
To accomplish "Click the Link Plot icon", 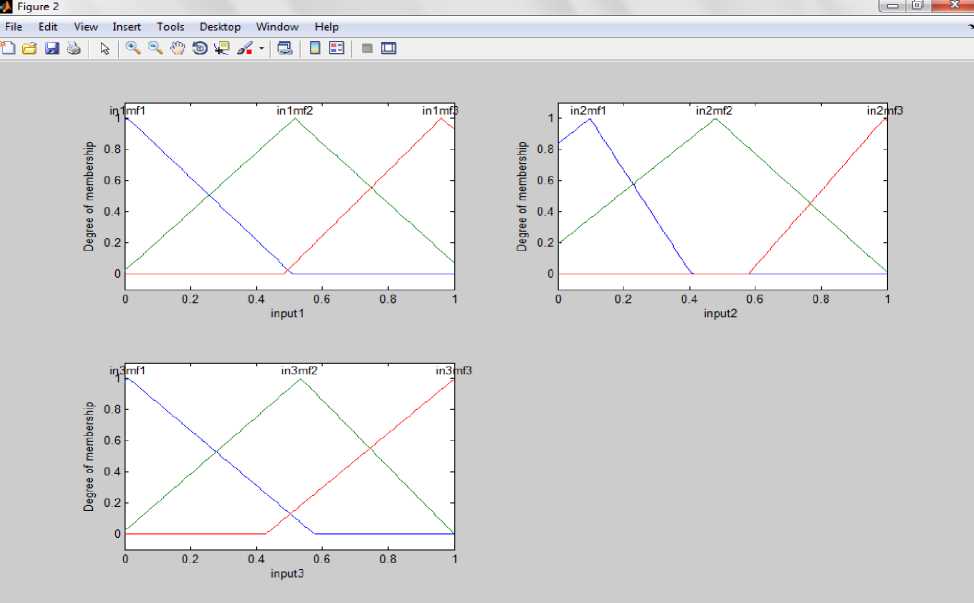I will coord(285,48).
